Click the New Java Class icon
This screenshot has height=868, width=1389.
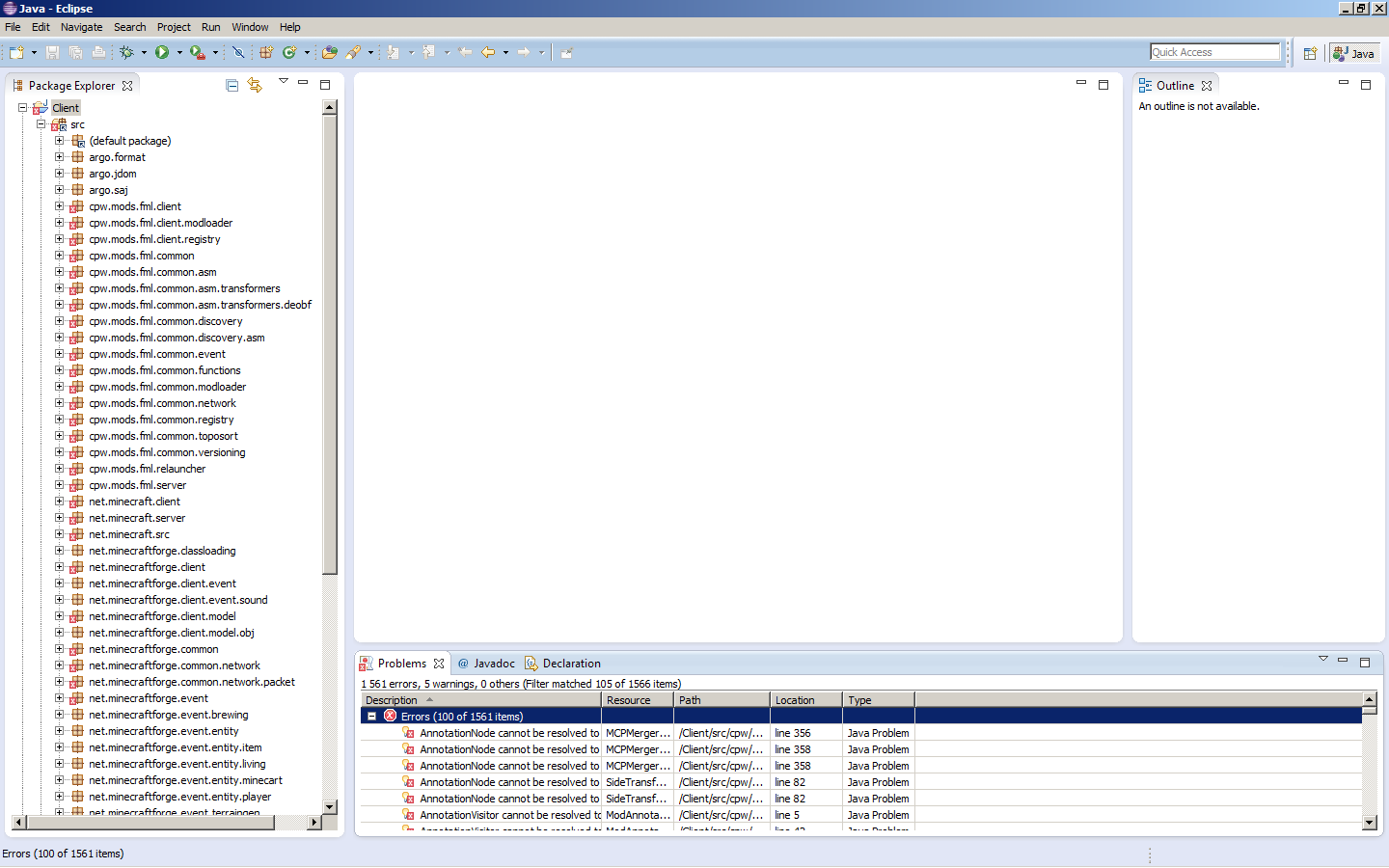(289, 53)
